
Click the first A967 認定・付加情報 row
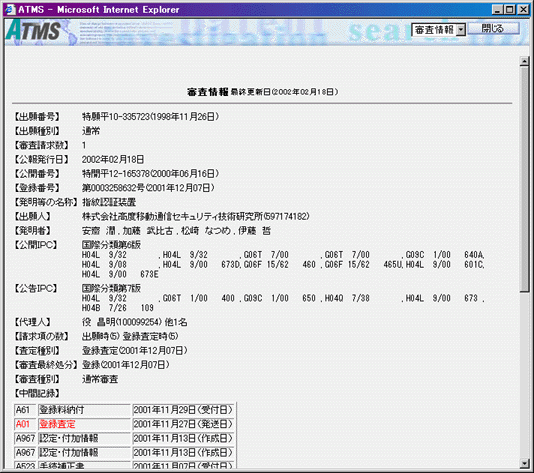click(x=125, y=438)
